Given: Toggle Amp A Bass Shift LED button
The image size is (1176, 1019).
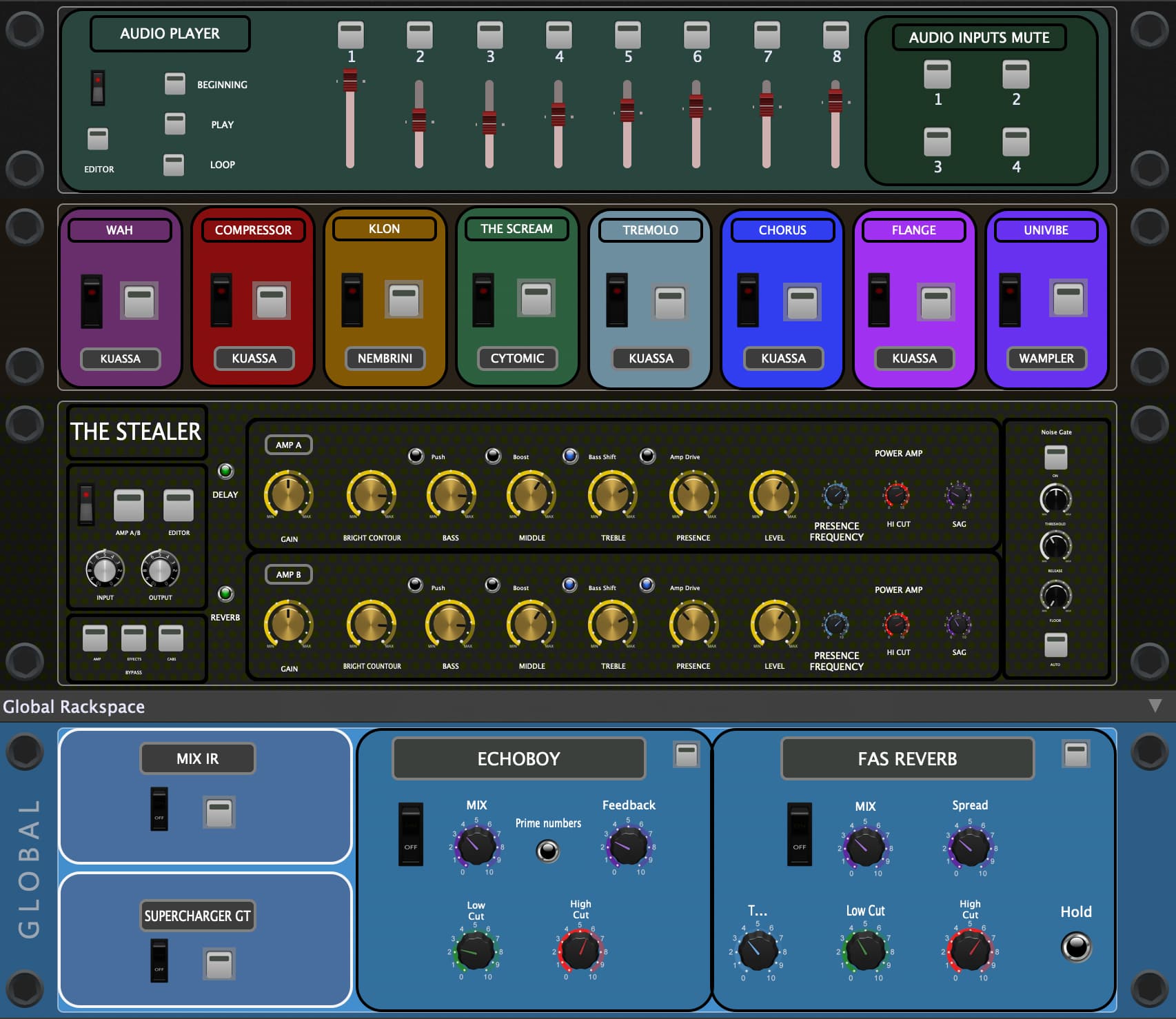Looking at the screenshot, I should [570, 456].
